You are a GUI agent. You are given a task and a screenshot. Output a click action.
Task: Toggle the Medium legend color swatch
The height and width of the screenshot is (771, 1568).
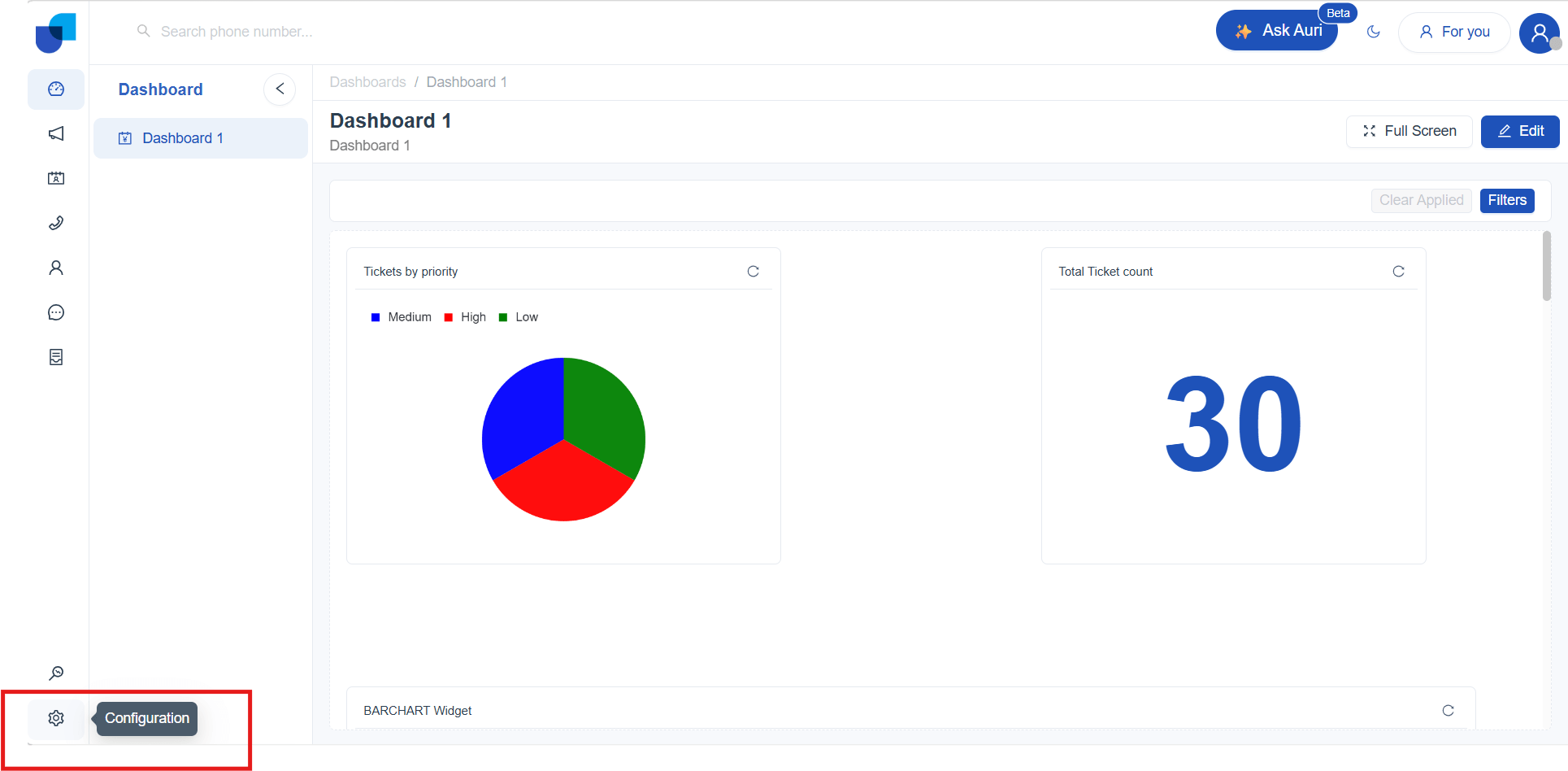click(376, 317)
